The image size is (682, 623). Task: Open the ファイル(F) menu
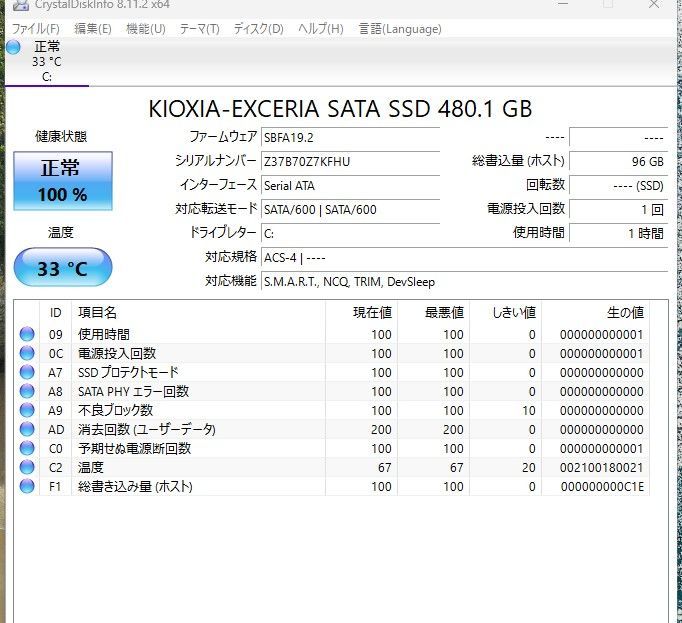click(x=36, y=29)
